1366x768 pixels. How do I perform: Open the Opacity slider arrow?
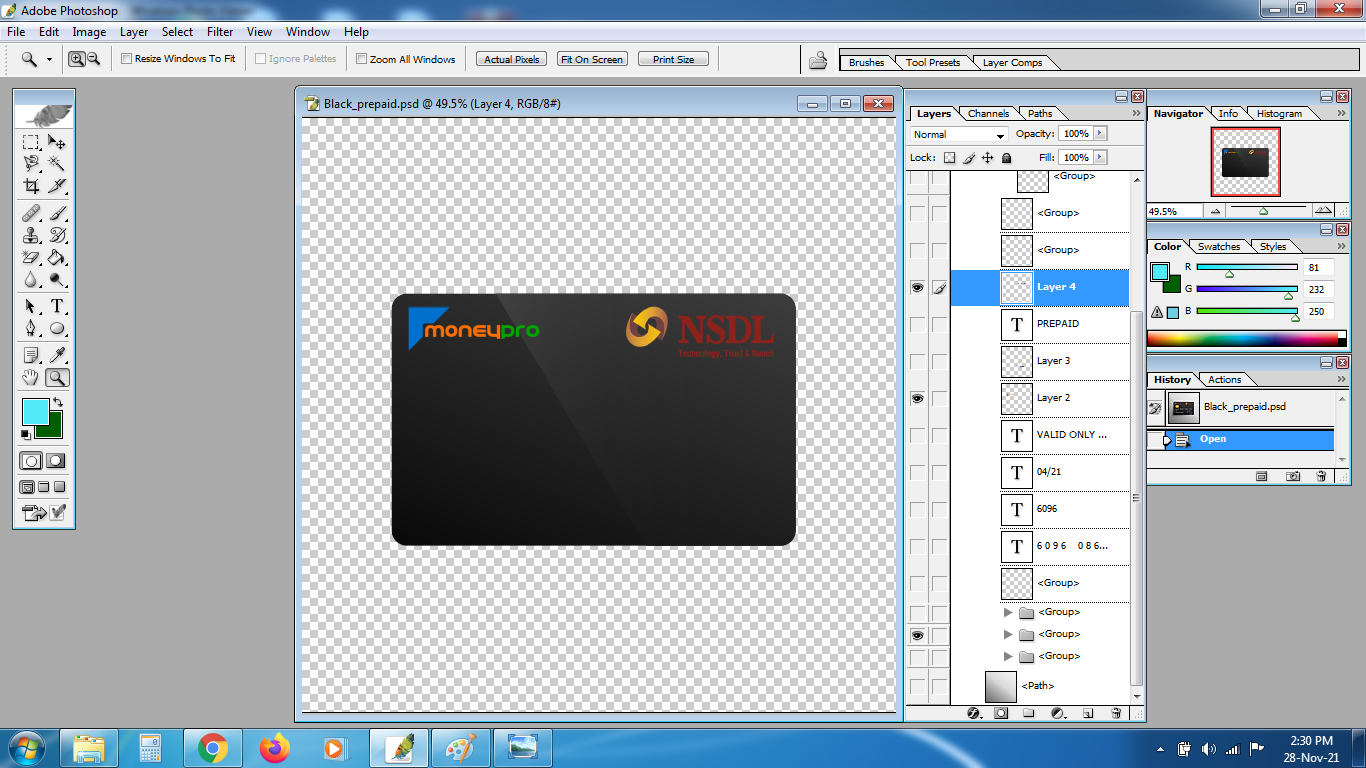click(1100, 133)
